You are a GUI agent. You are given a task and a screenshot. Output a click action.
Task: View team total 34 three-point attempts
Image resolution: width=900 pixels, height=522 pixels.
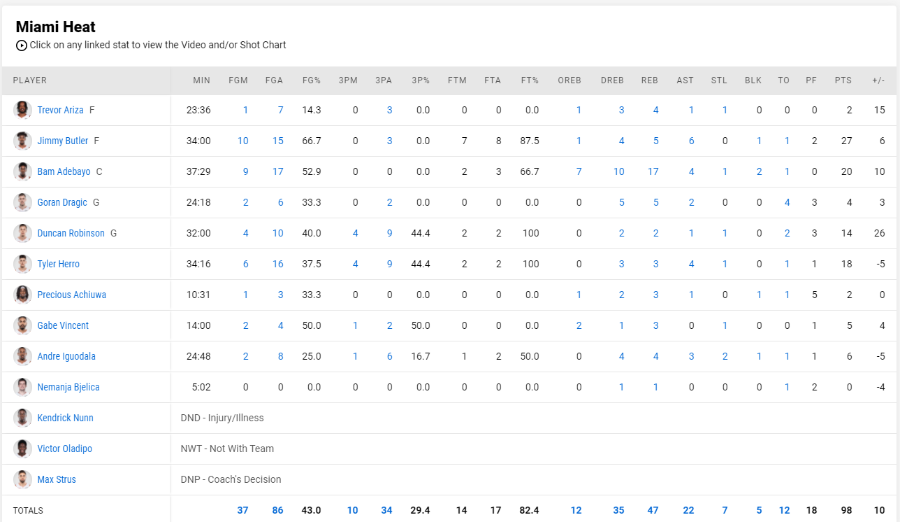(387, 510)
